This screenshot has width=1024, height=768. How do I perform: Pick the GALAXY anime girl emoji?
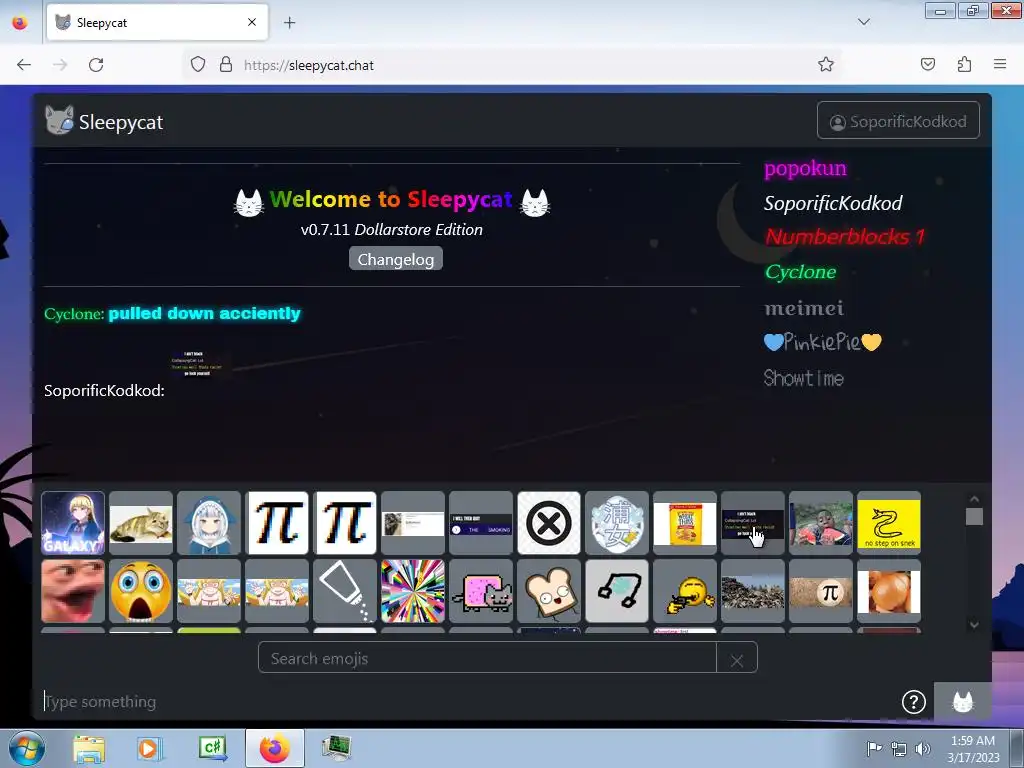point(73,523)
